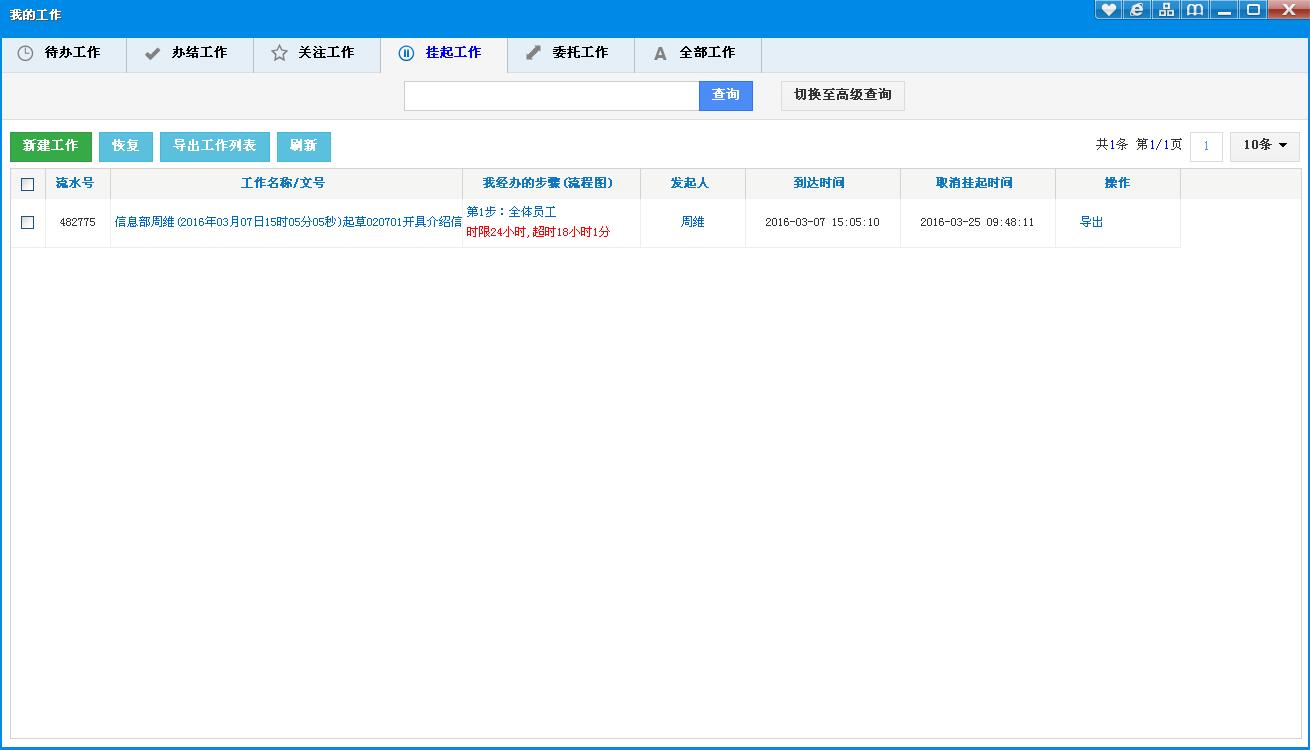The height and width of the screenshot is (750, 1310).
Task: Click the heart favorite icon in title bar
Action: (x=1108, y=10)
